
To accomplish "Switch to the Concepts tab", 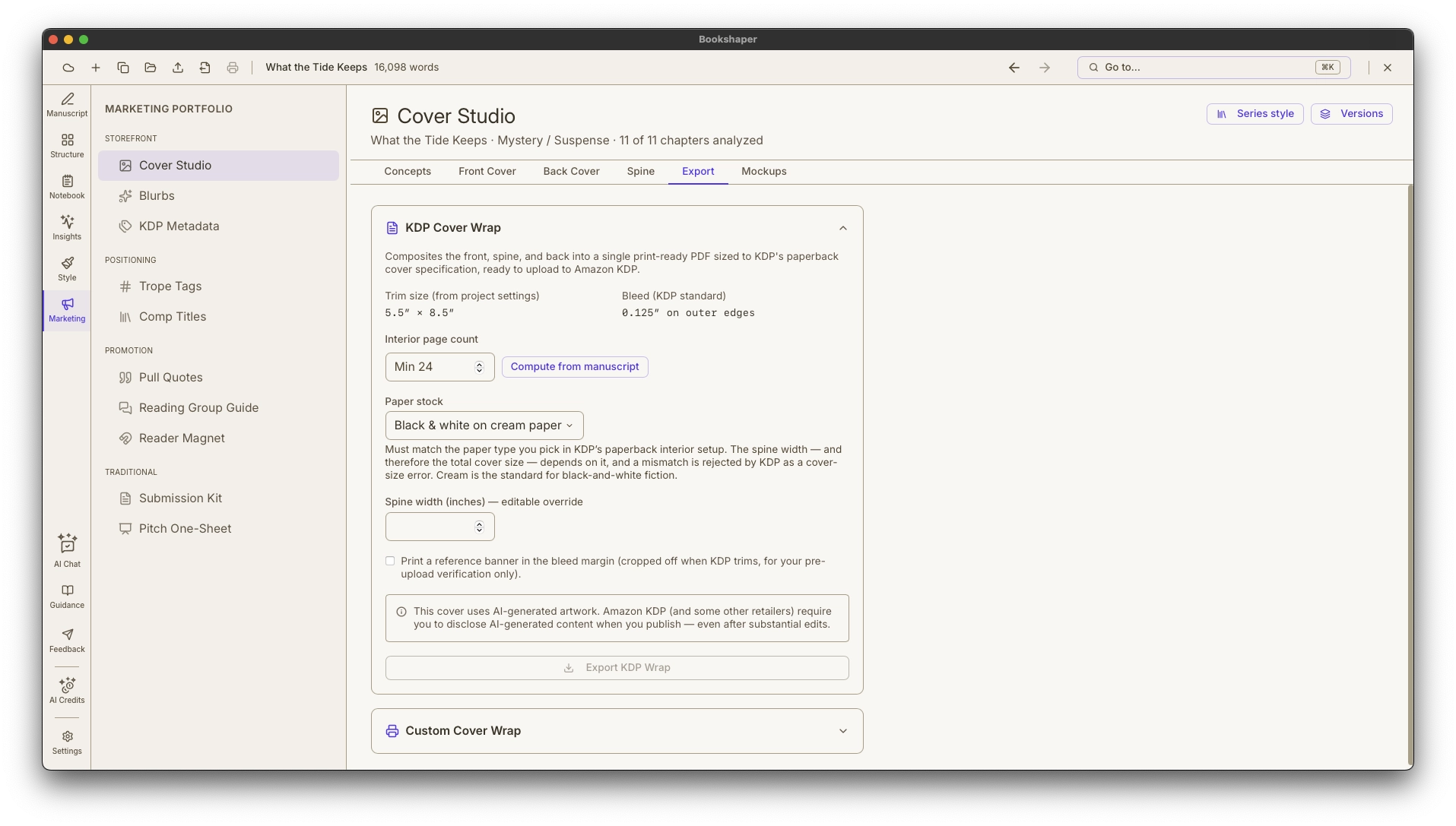I will click(x=408, y=172).
